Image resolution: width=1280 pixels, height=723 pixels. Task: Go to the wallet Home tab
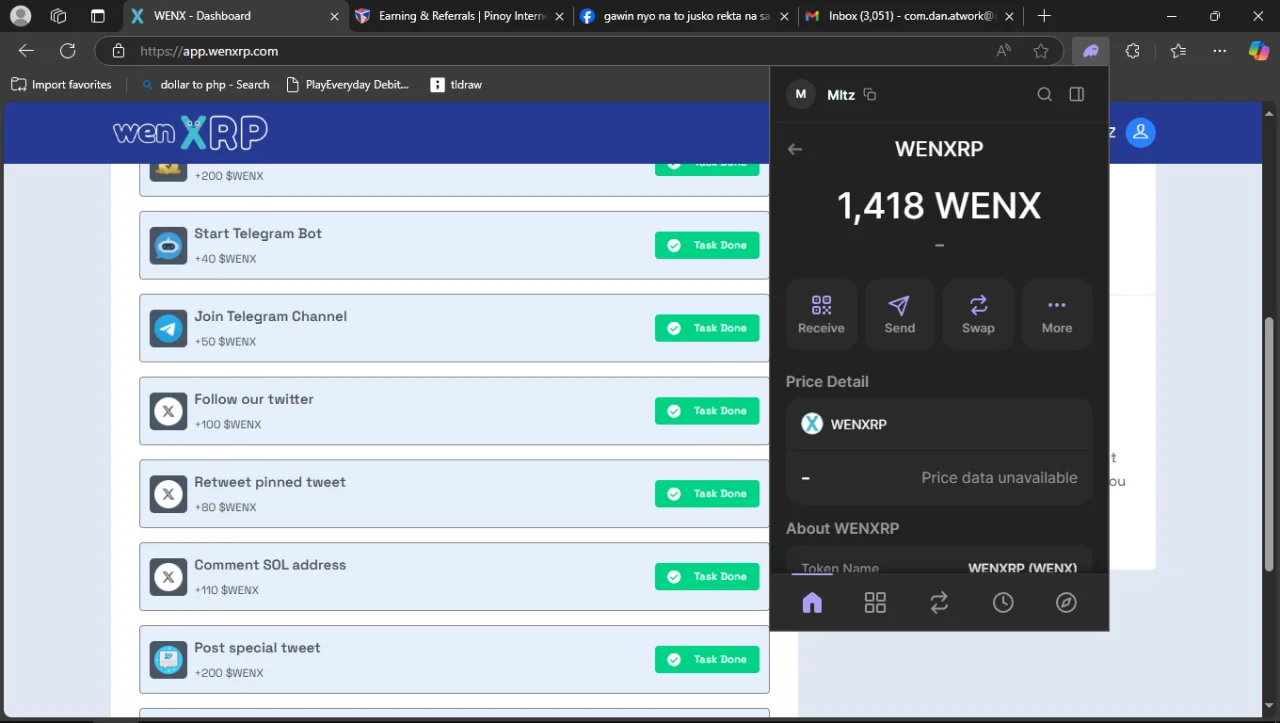812,602
